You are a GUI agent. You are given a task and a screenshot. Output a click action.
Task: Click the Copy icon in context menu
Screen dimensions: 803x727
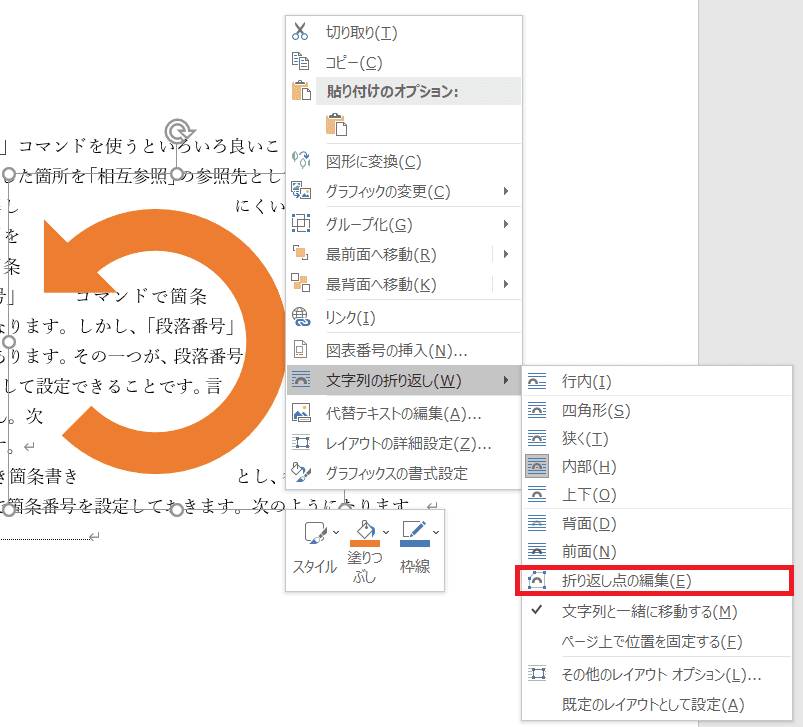301,62
